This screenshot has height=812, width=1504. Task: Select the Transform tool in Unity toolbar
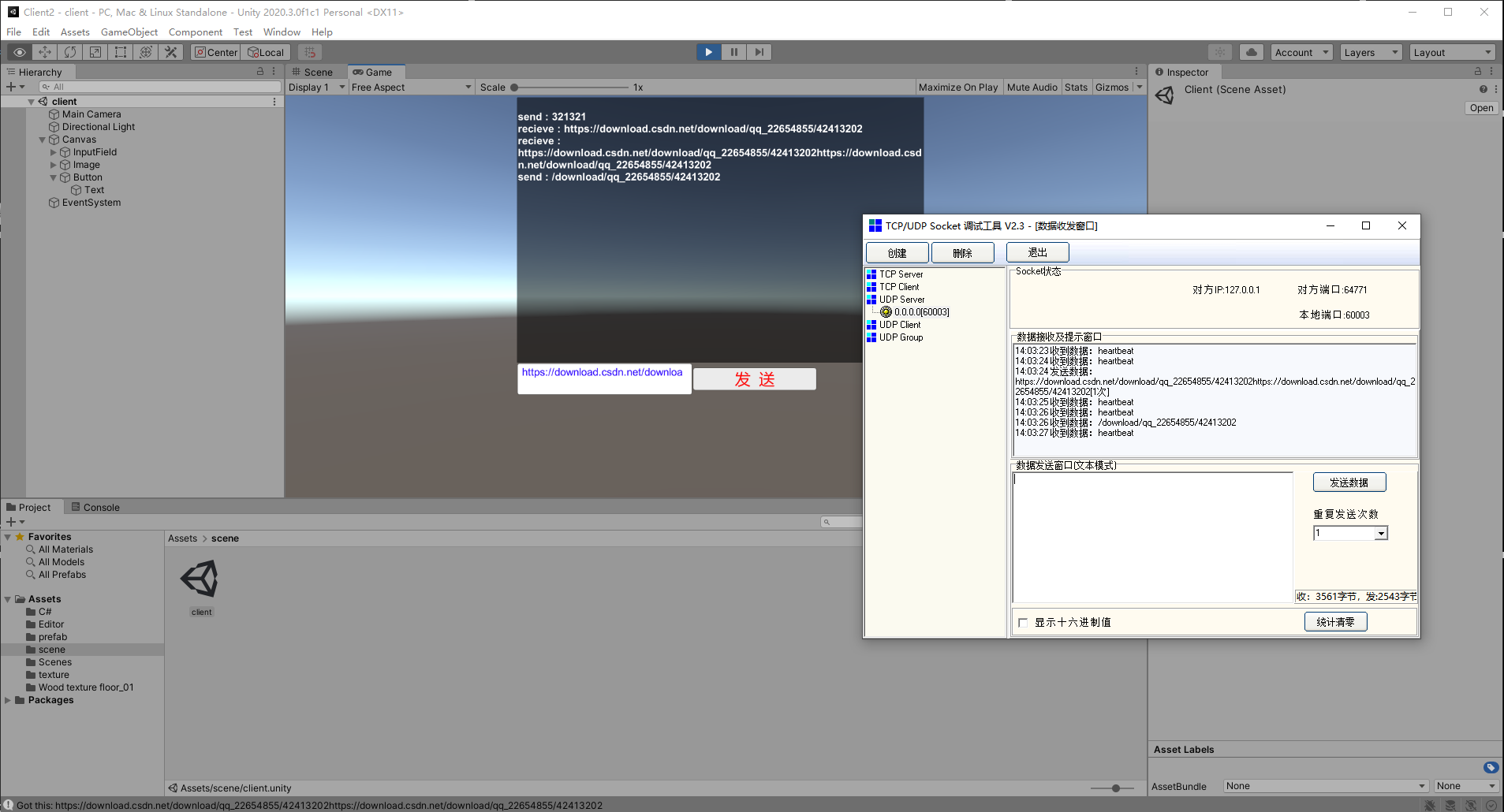tap(146, 52)
